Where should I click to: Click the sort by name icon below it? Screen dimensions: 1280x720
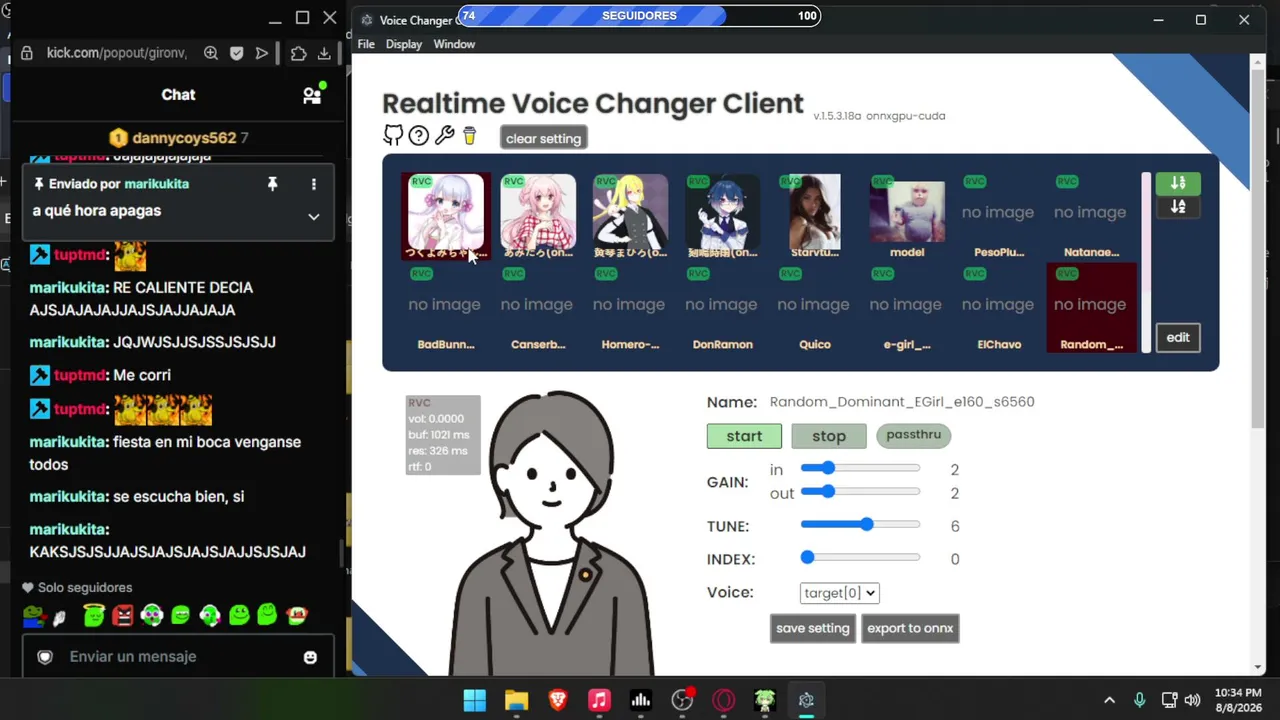pyautogui.click(x=1178, y=207)
